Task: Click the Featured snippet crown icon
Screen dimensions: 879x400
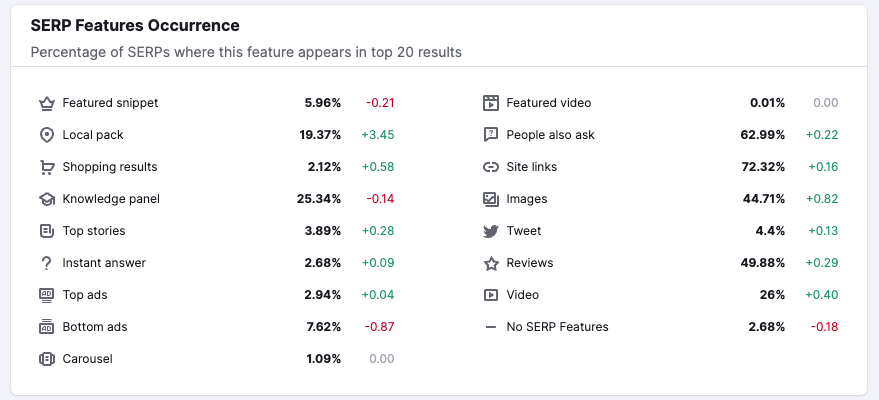Action: pos(46,103)
